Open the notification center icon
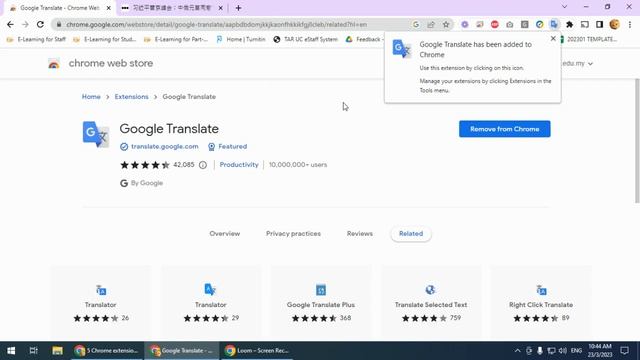This screenshot has width=640, height=360. pyautogui.click(x=624, y=351)
